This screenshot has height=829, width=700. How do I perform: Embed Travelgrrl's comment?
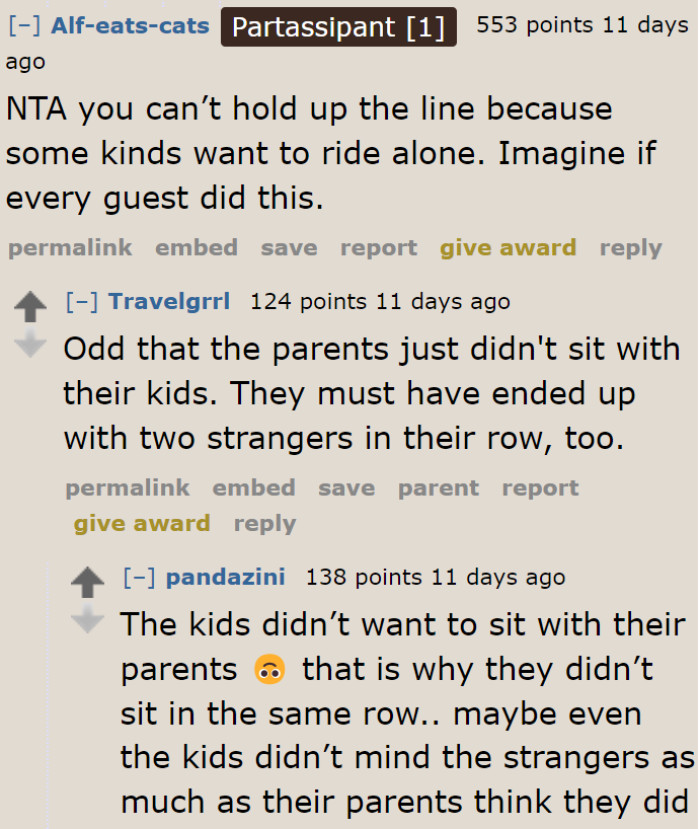253,488
